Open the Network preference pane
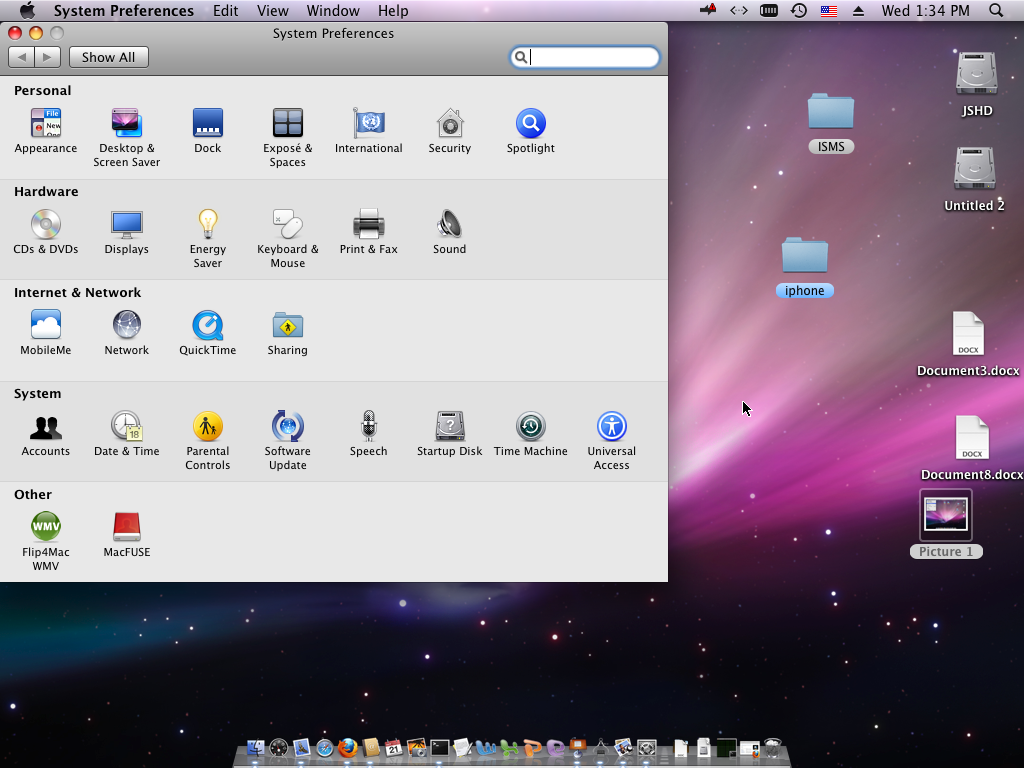1024x768 pixels. point(126,333)
